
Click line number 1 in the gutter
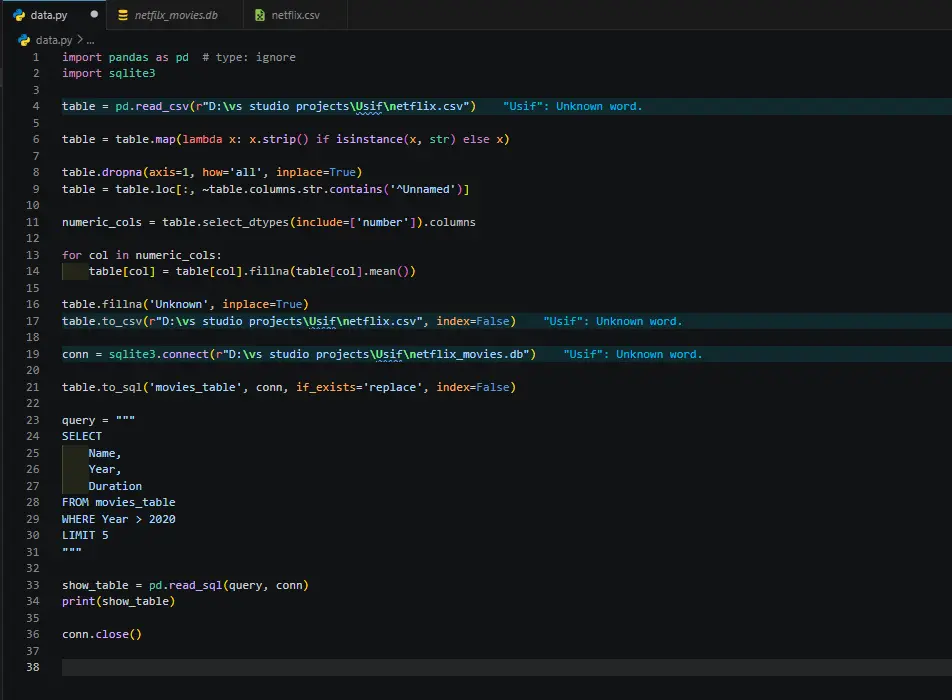(36, 57)
